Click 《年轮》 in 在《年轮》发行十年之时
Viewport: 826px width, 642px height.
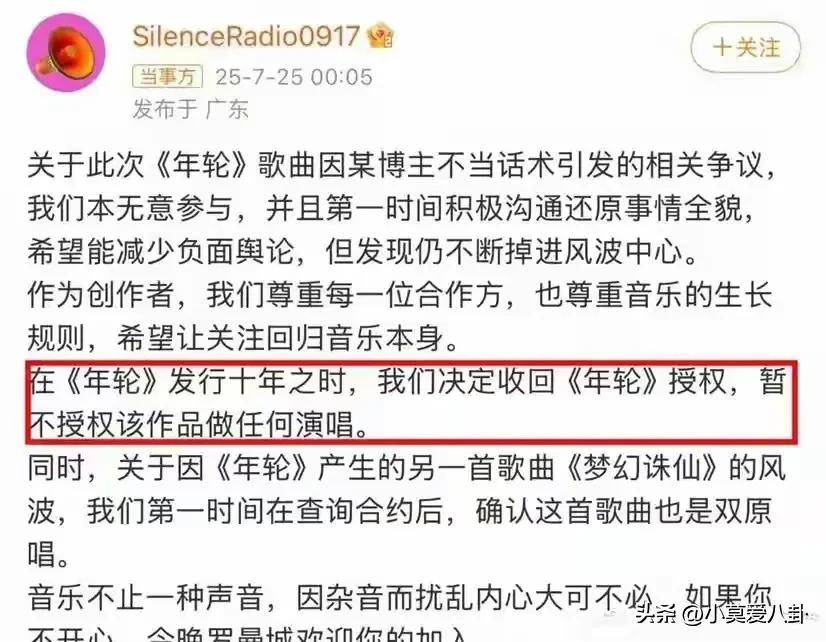[x=113, y=381]
